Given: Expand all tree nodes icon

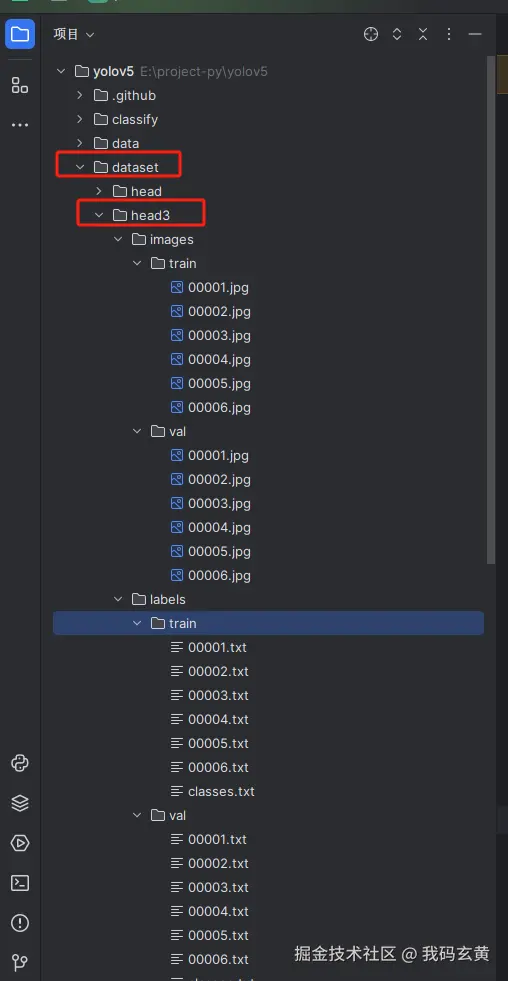Looking at the screenshot, I should [x=397, y=34].
